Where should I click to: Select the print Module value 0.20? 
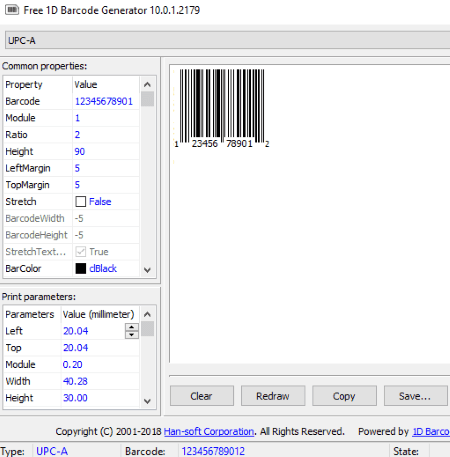[72, 365]
